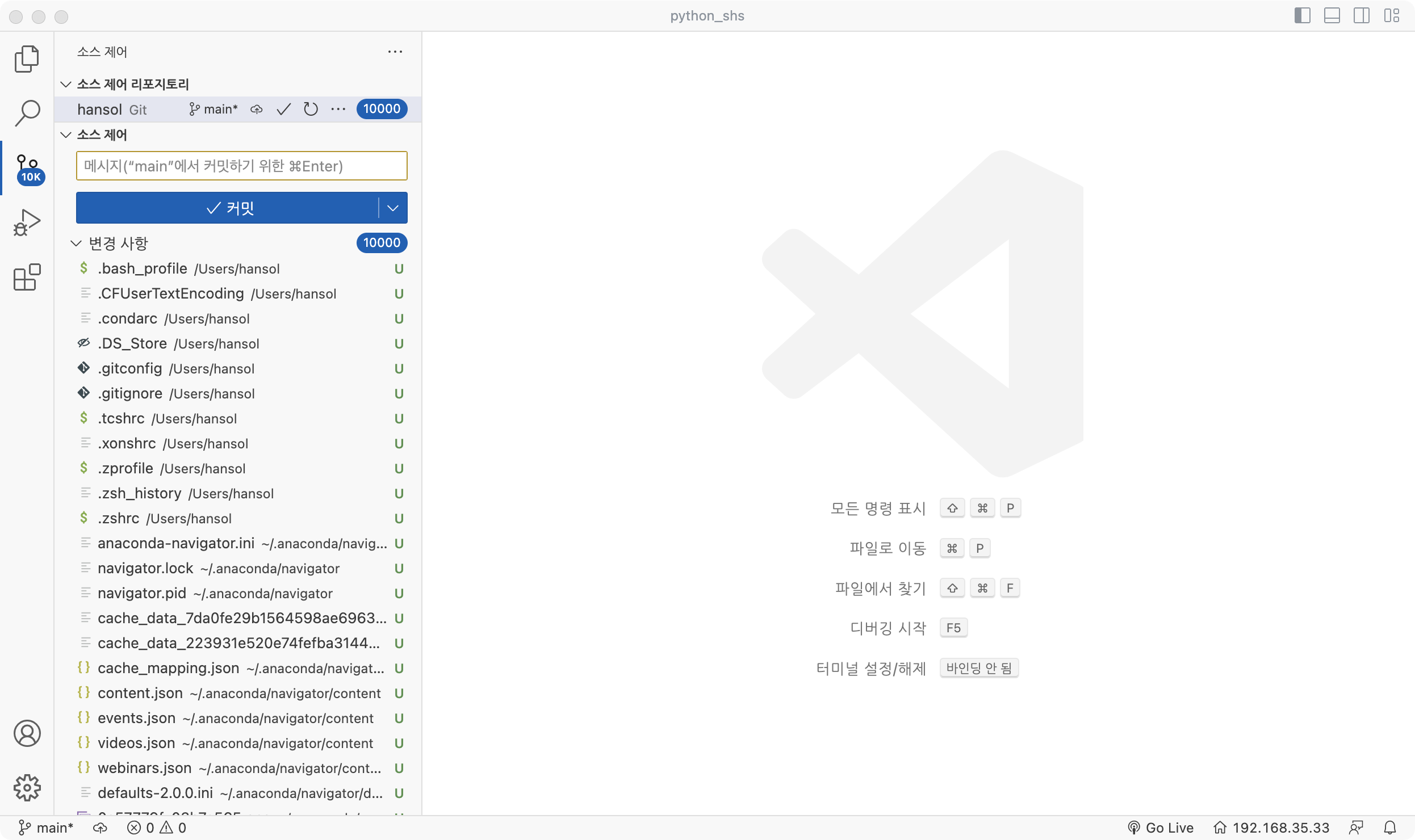Select navigator.lock in changes list
1415x840 pixels.
(238, 568)
